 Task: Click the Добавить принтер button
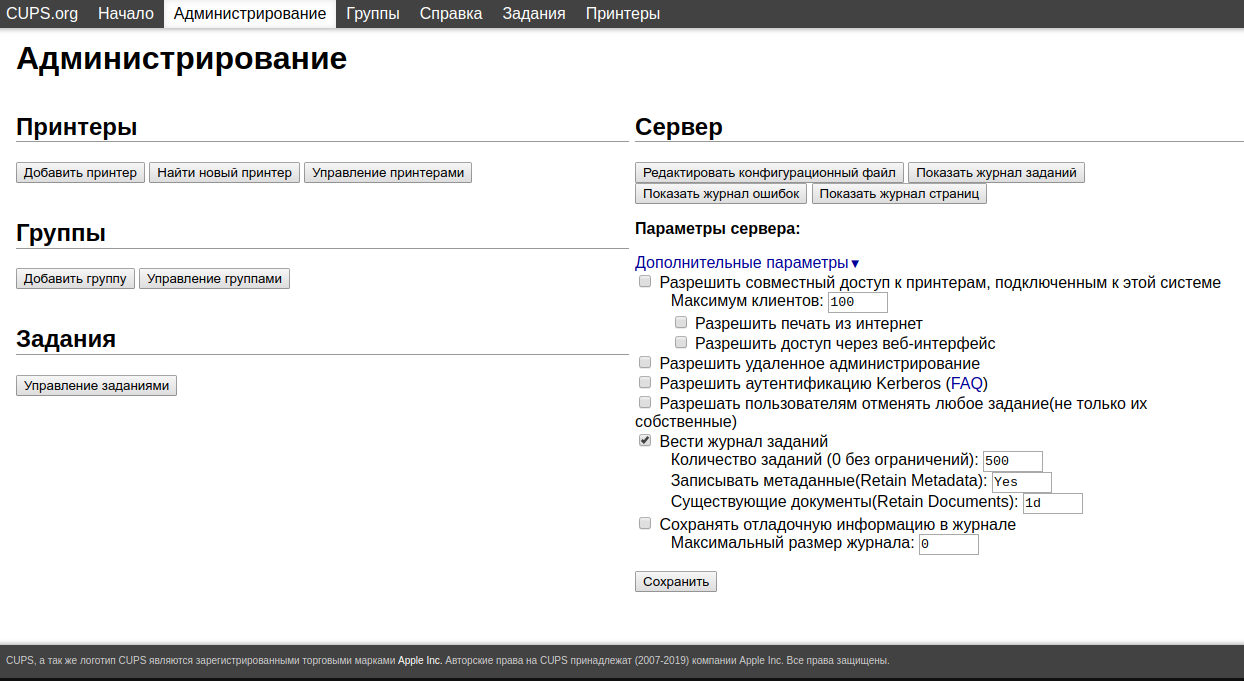pos(80,173)
